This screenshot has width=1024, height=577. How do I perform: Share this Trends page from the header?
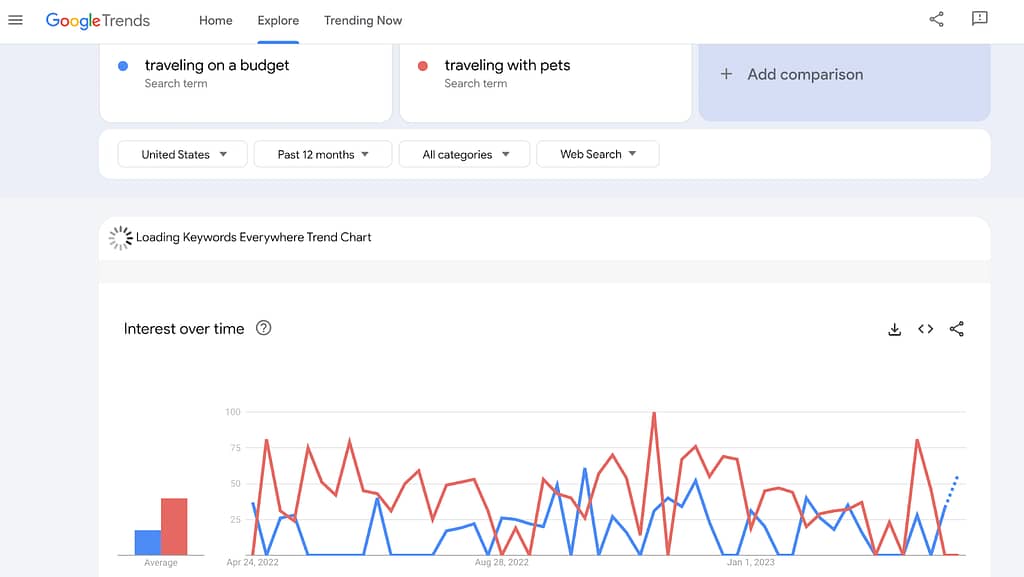coord(936,19)
